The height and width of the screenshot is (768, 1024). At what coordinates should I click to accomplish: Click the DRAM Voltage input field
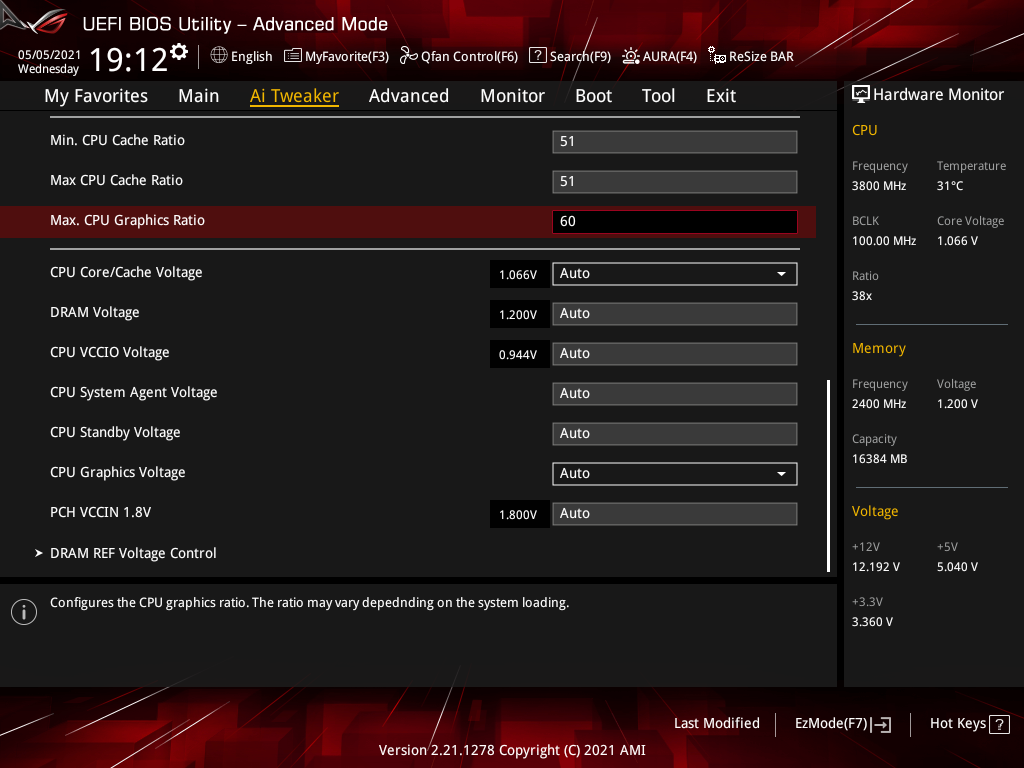[x=674, y=314]
